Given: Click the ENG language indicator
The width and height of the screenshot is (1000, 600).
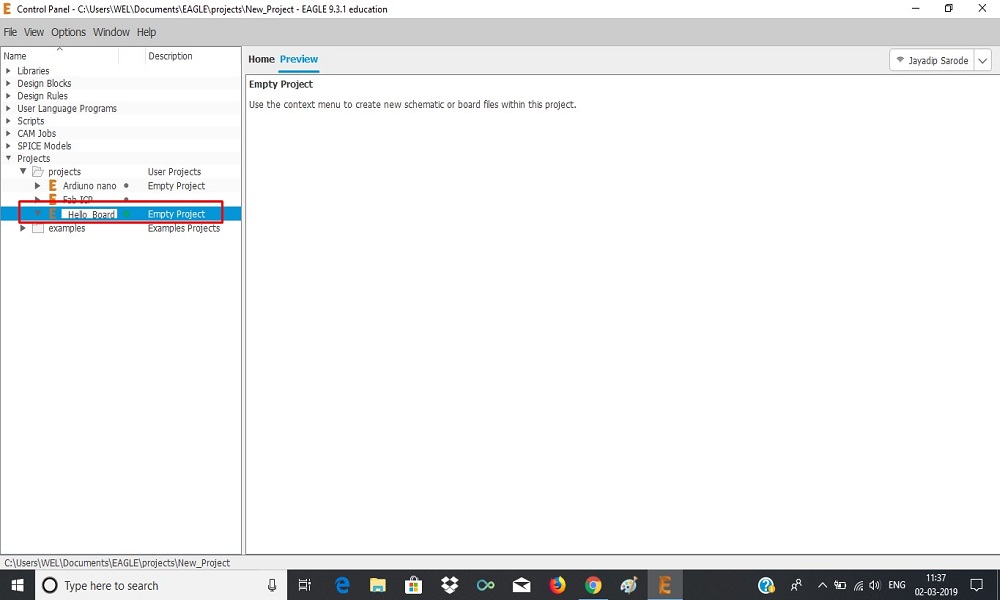Looking at the screenshot, I should 897,585.
